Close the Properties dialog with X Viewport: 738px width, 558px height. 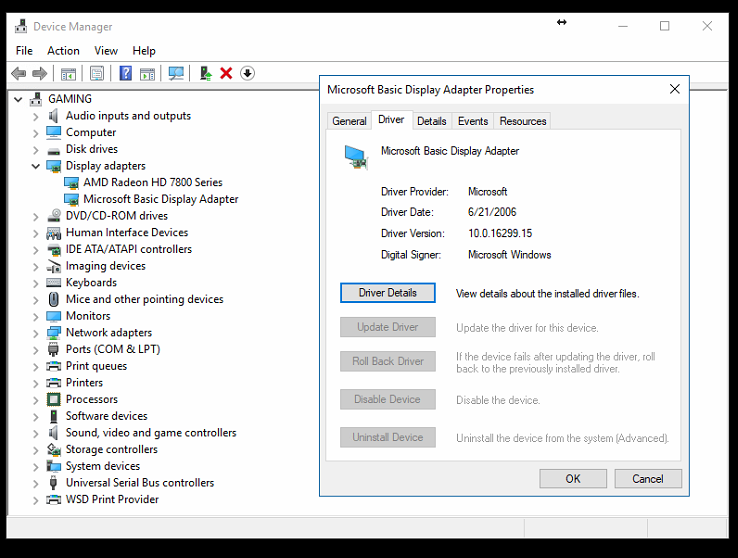point(674,89)
